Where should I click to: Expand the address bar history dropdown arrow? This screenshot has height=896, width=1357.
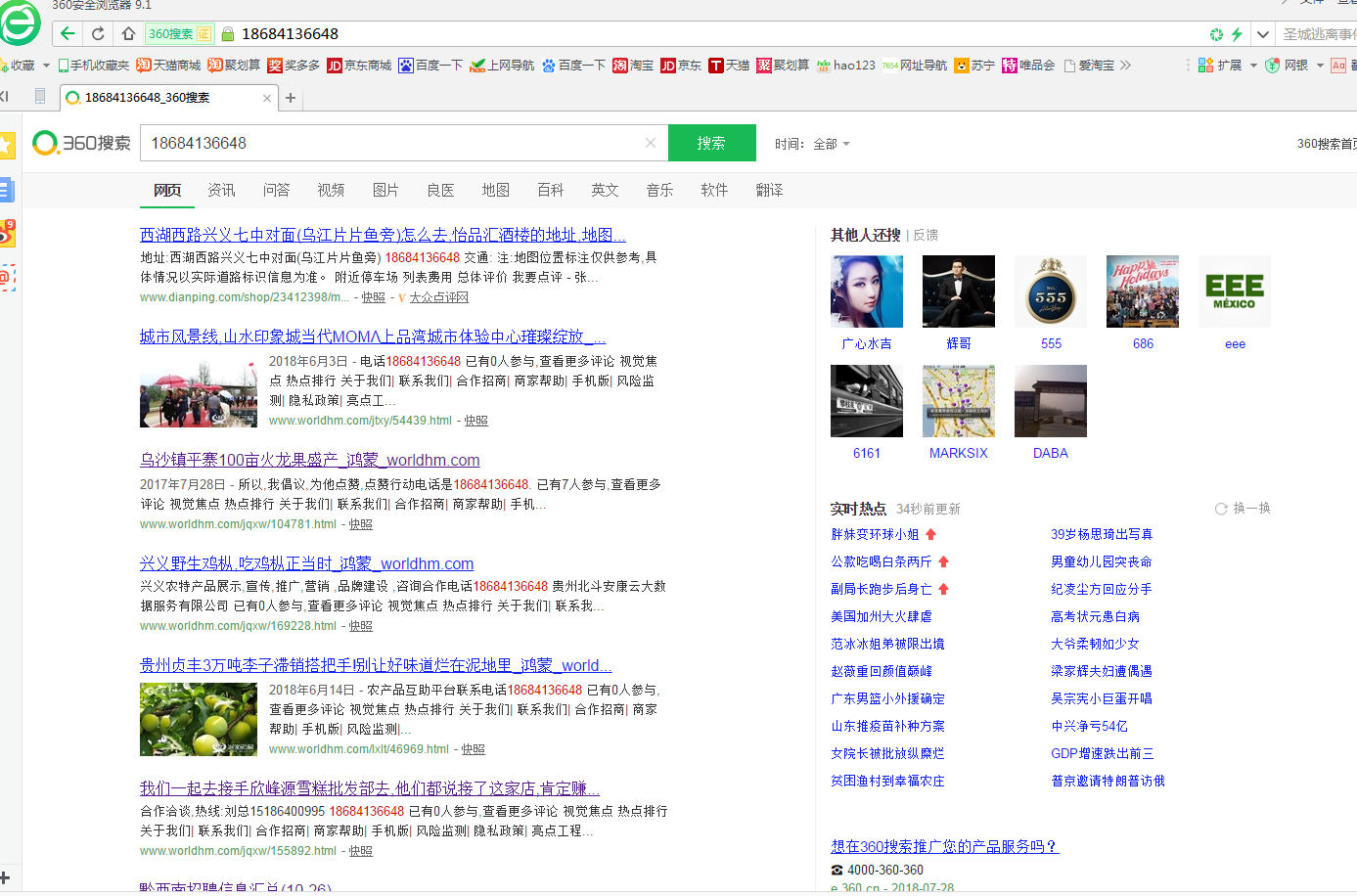pyautogui.click(x=1263, y=34)
